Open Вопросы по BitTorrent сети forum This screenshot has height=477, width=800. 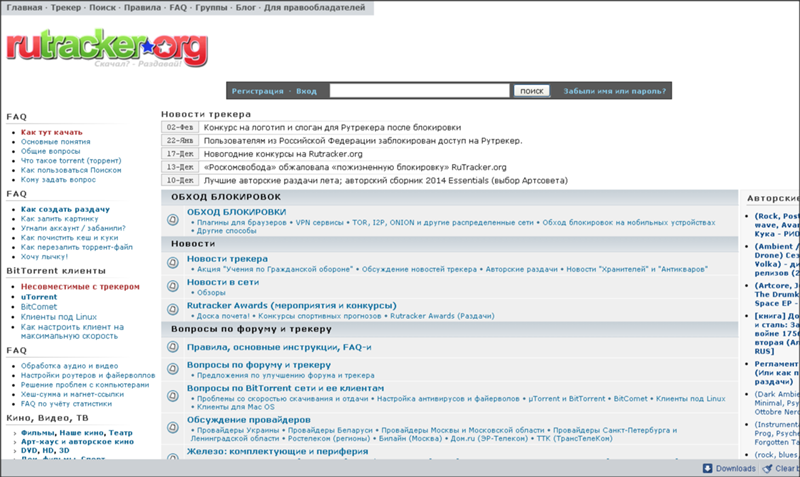(285, 389)
